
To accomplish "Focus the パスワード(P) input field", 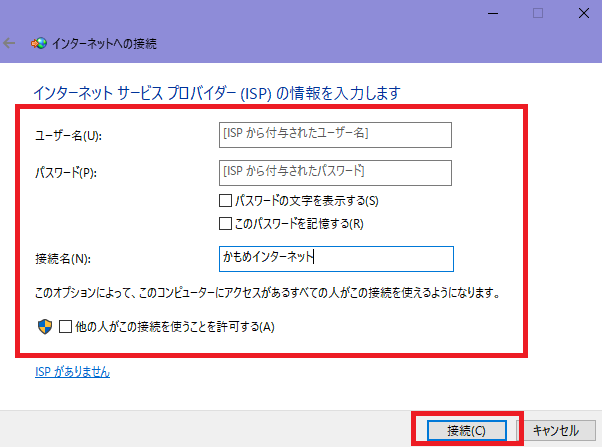I will [x=335, y=173].
